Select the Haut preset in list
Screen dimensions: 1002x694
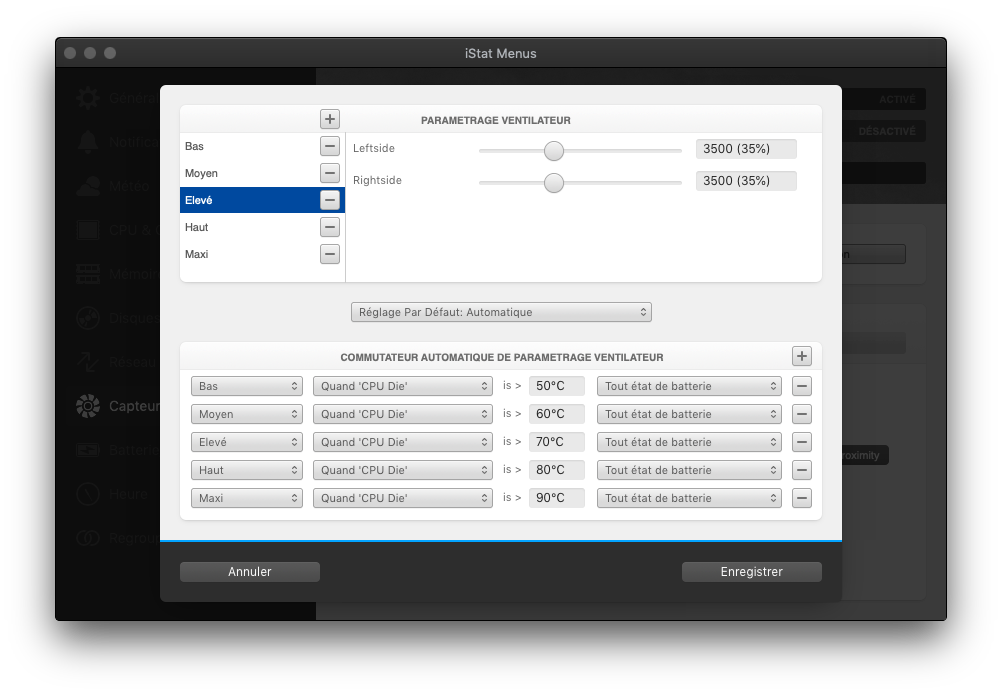point(249,227)
